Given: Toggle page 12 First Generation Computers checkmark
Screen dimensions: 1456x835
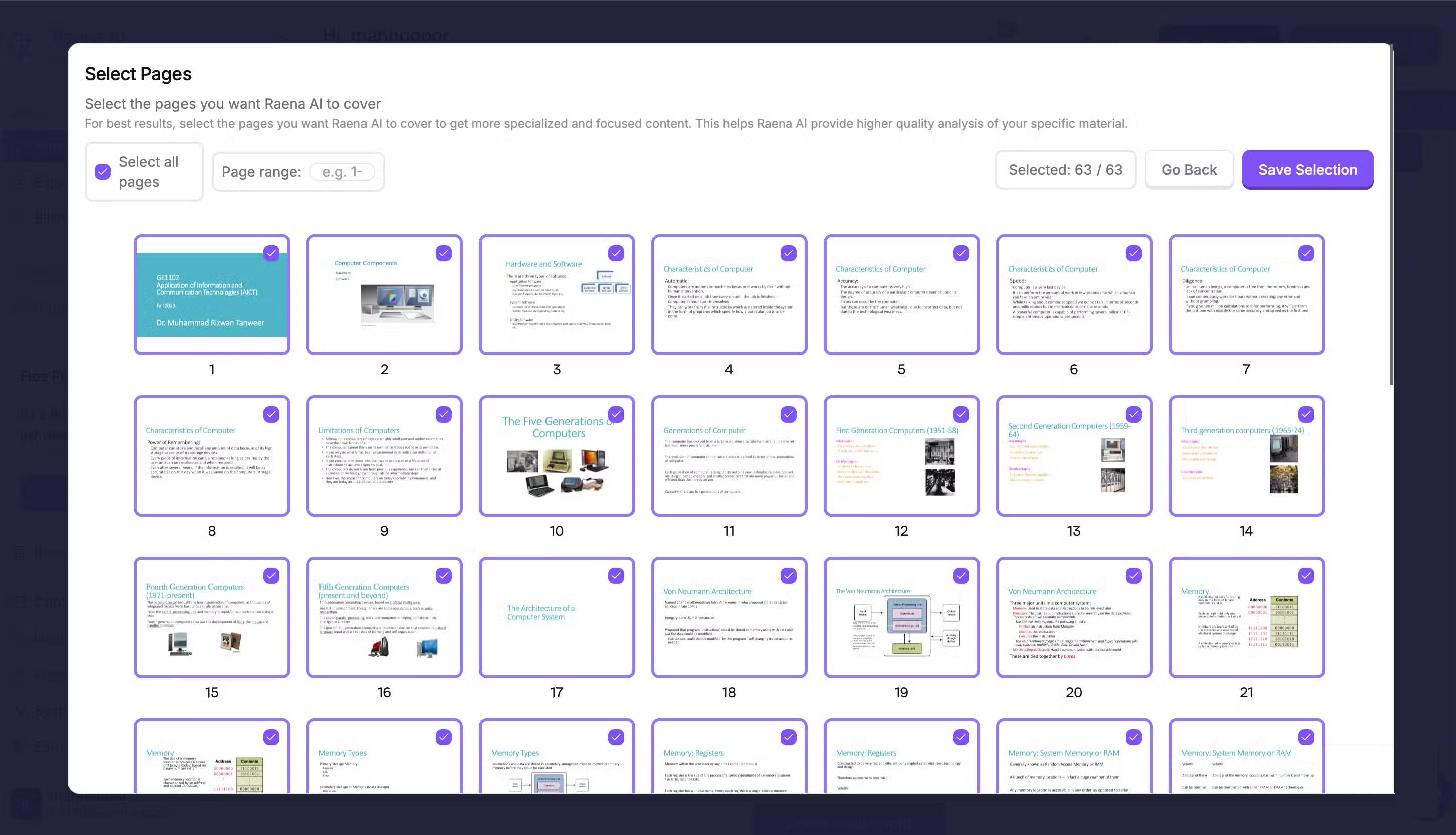Looking at the screenshot, I should pyautogui.click(x=960, y=414).
